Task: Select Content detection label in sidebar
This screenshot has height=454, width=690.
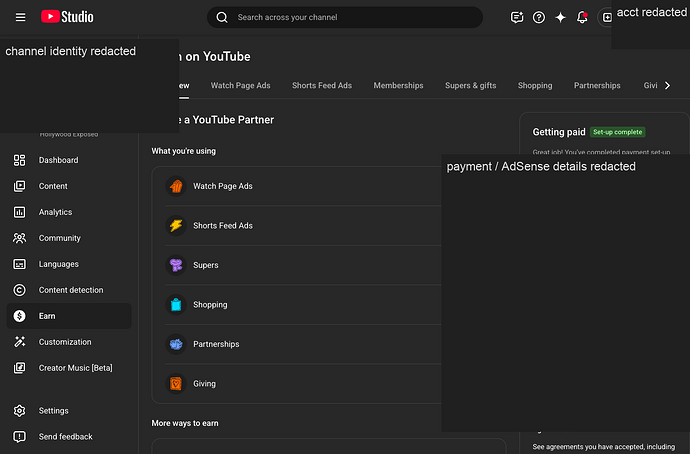Action: (71, 290)
